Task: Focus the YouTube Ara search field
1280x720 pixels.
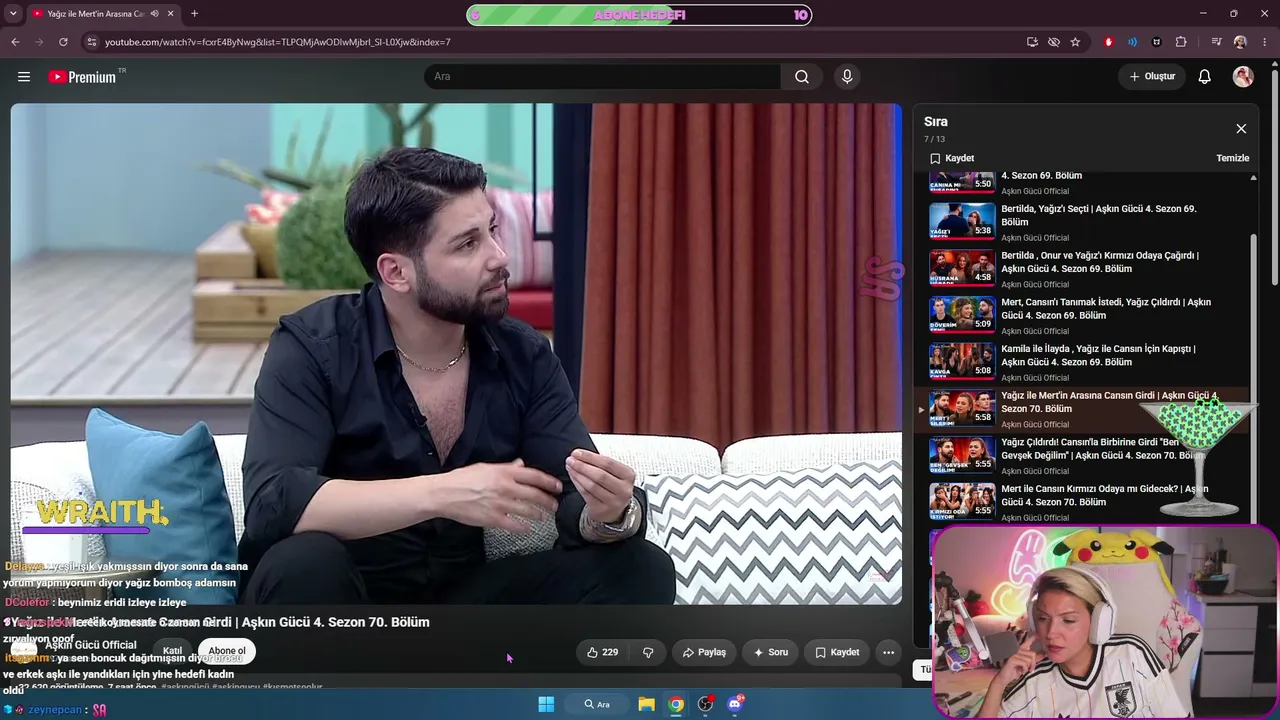Action: pyautogui.click(x=603, y=77)
